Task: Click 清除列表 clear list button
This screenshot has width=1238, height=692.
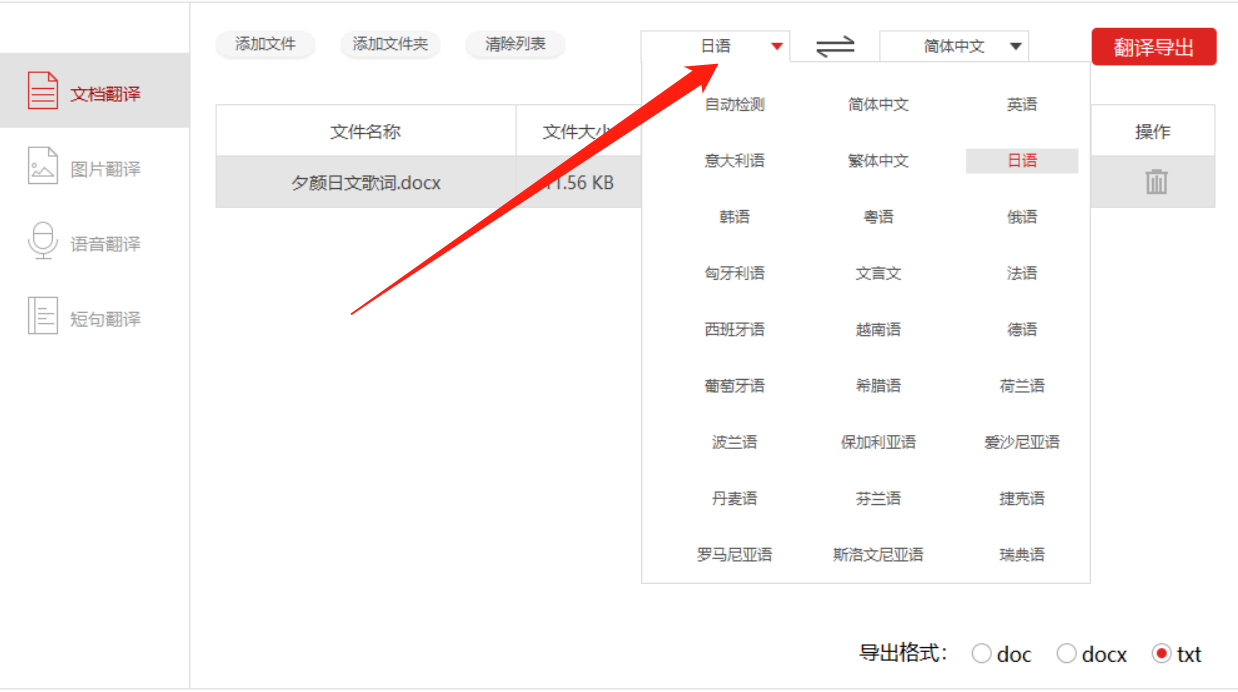Action: pyautogui.click(x=515, y=44)
